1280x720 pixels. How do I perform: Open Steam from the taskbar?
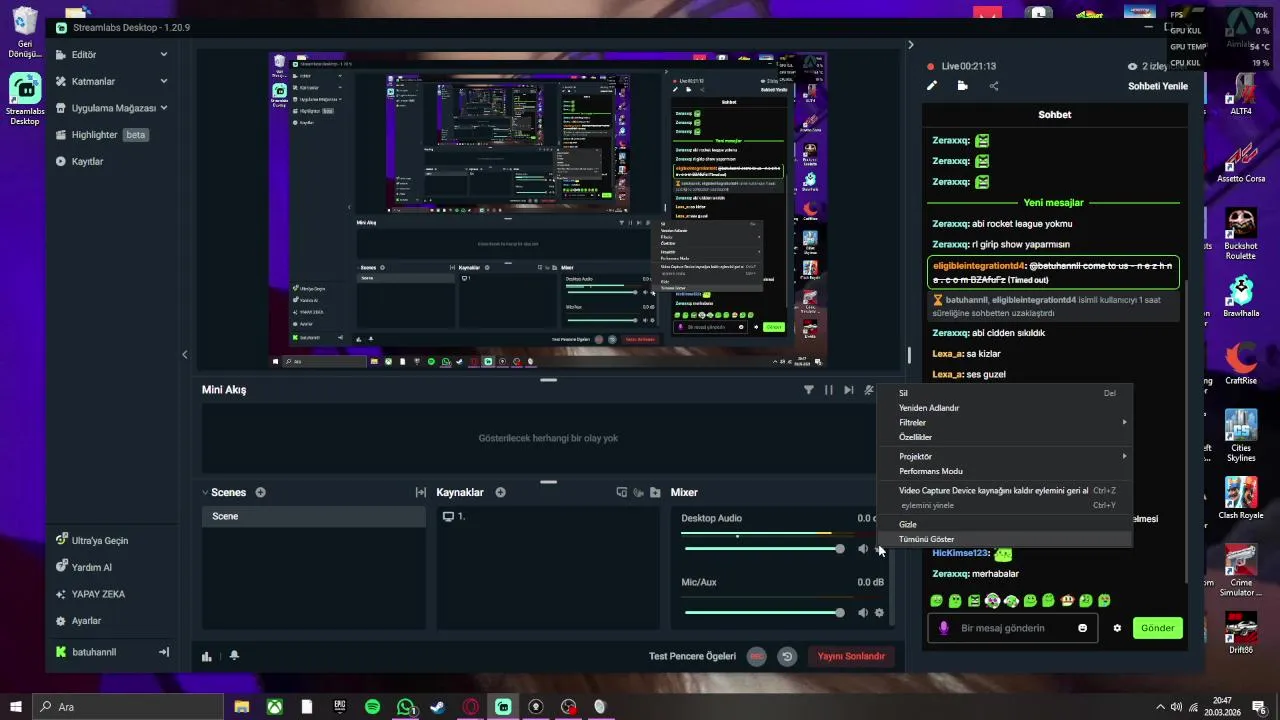click(x=437, y=707)
